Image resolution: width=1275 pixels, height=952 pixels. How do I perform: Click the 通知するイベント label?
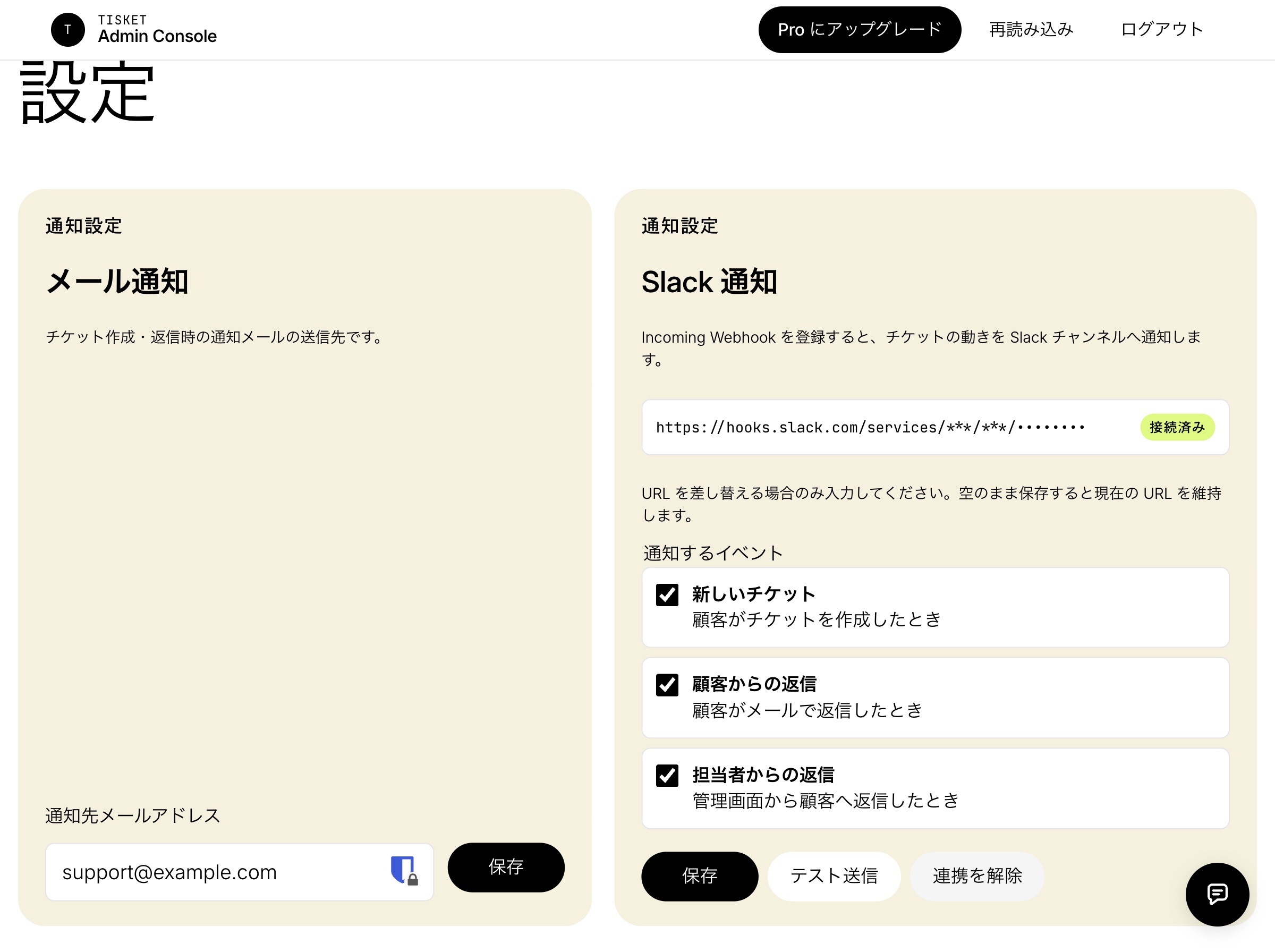pos(713,553)
